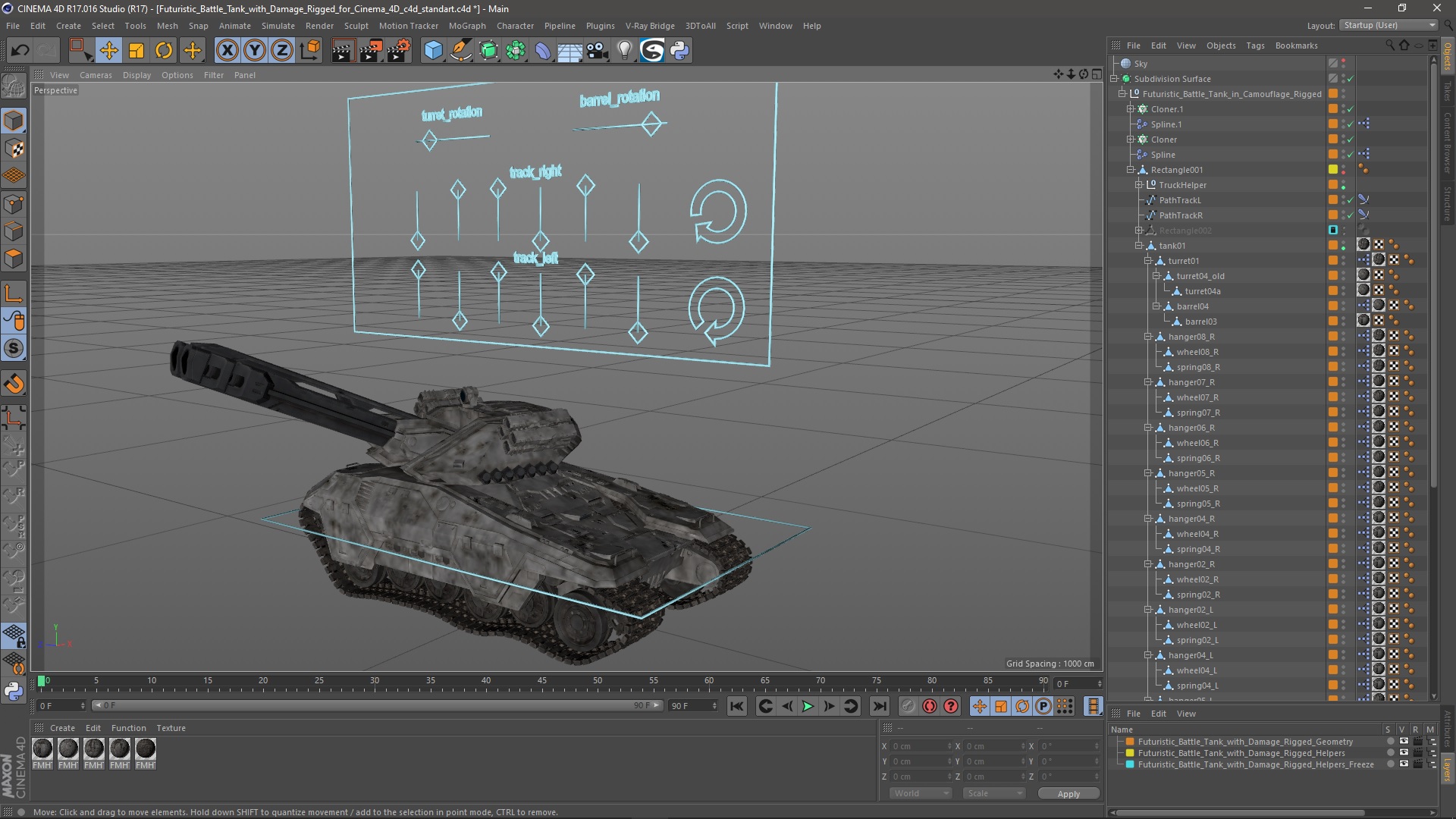Add a Light object
The image size is (1456, 819).
624,51
